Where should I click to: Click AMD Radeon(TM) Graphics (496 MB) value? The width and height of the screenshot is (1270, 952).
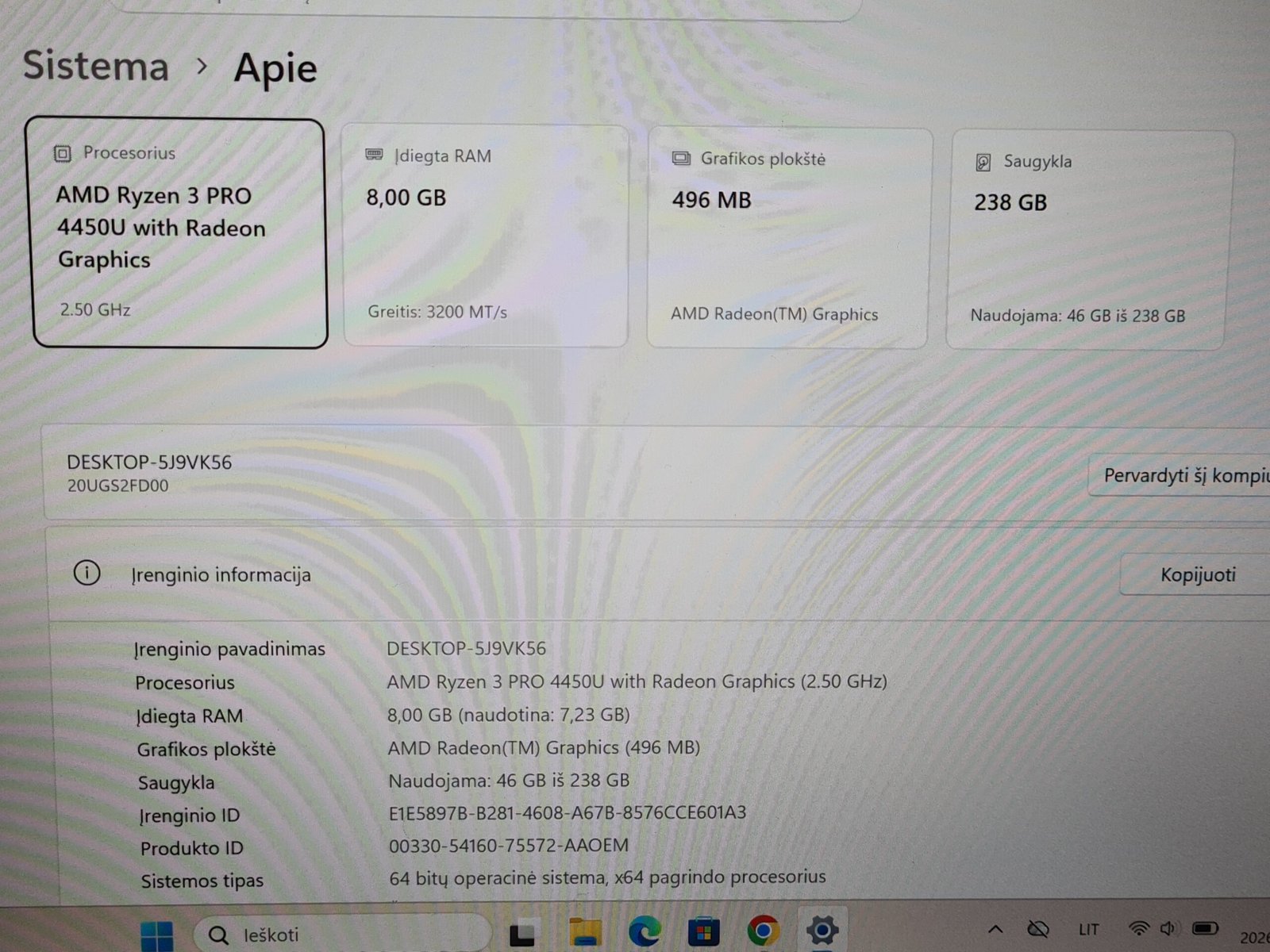click(x=544, y=747)
